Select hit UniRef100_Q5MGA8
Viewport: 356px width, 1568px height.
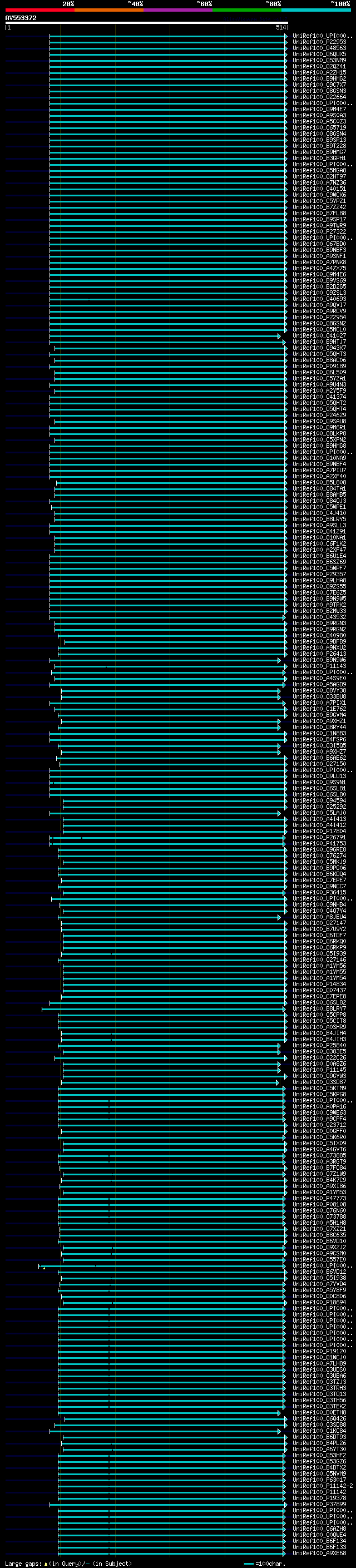[319, 170]
